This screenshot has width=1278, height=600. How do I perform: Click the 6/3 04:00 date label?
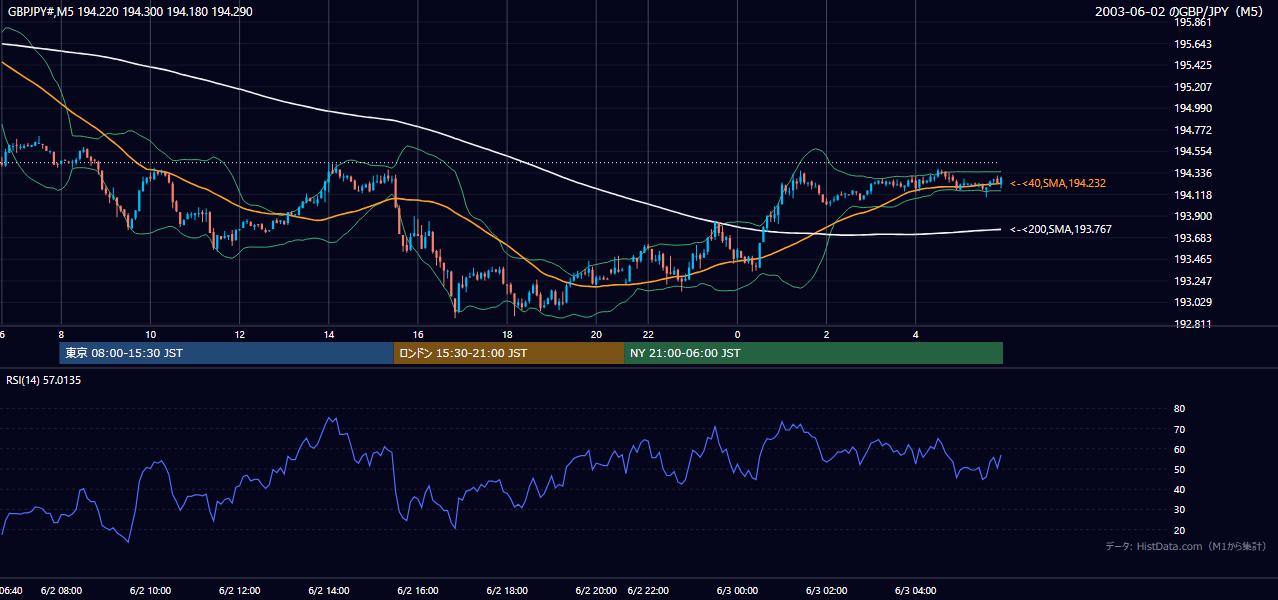coord(916,591)
